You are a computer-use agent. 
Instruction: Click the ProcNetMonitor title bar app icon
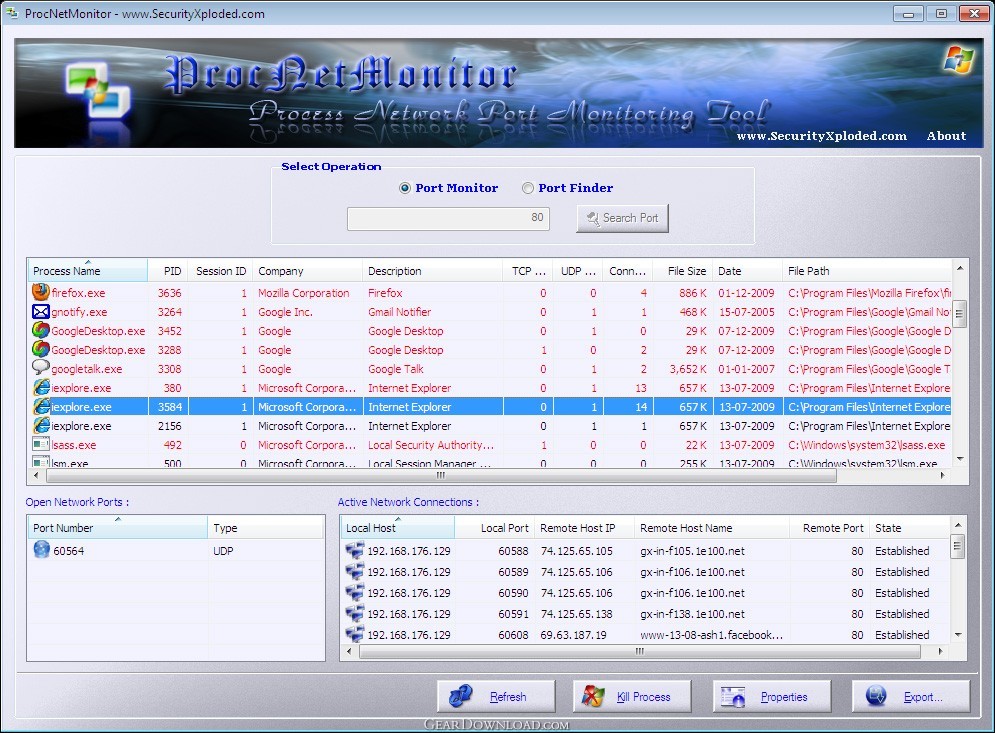coord(11,13)
